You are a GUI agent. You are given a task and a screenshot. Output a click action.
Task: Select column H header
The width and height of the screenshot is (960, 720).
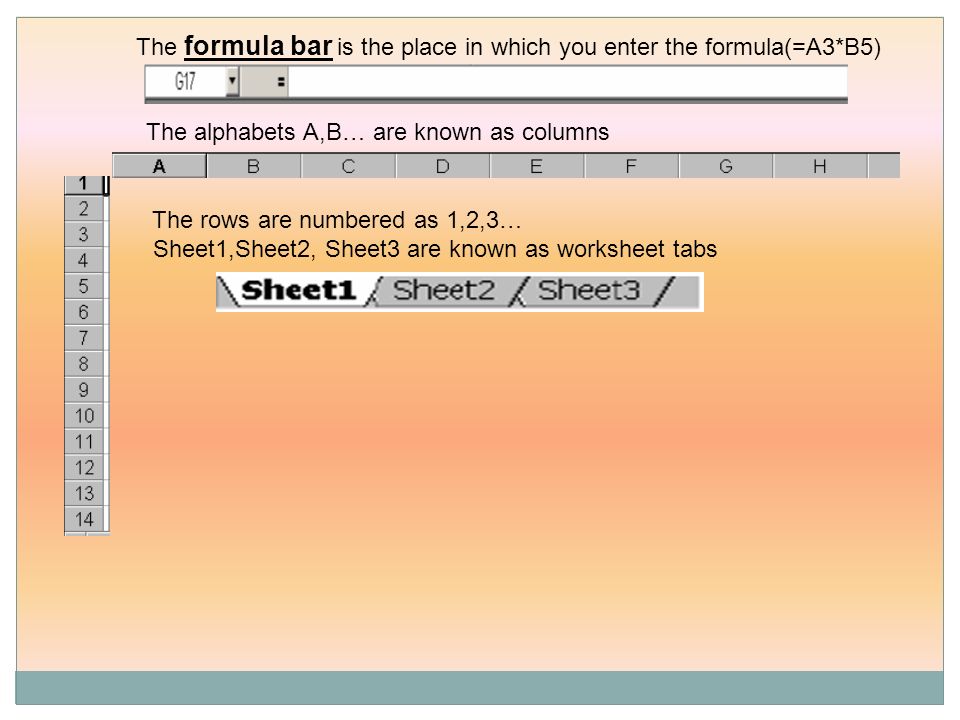click(820, 166)
